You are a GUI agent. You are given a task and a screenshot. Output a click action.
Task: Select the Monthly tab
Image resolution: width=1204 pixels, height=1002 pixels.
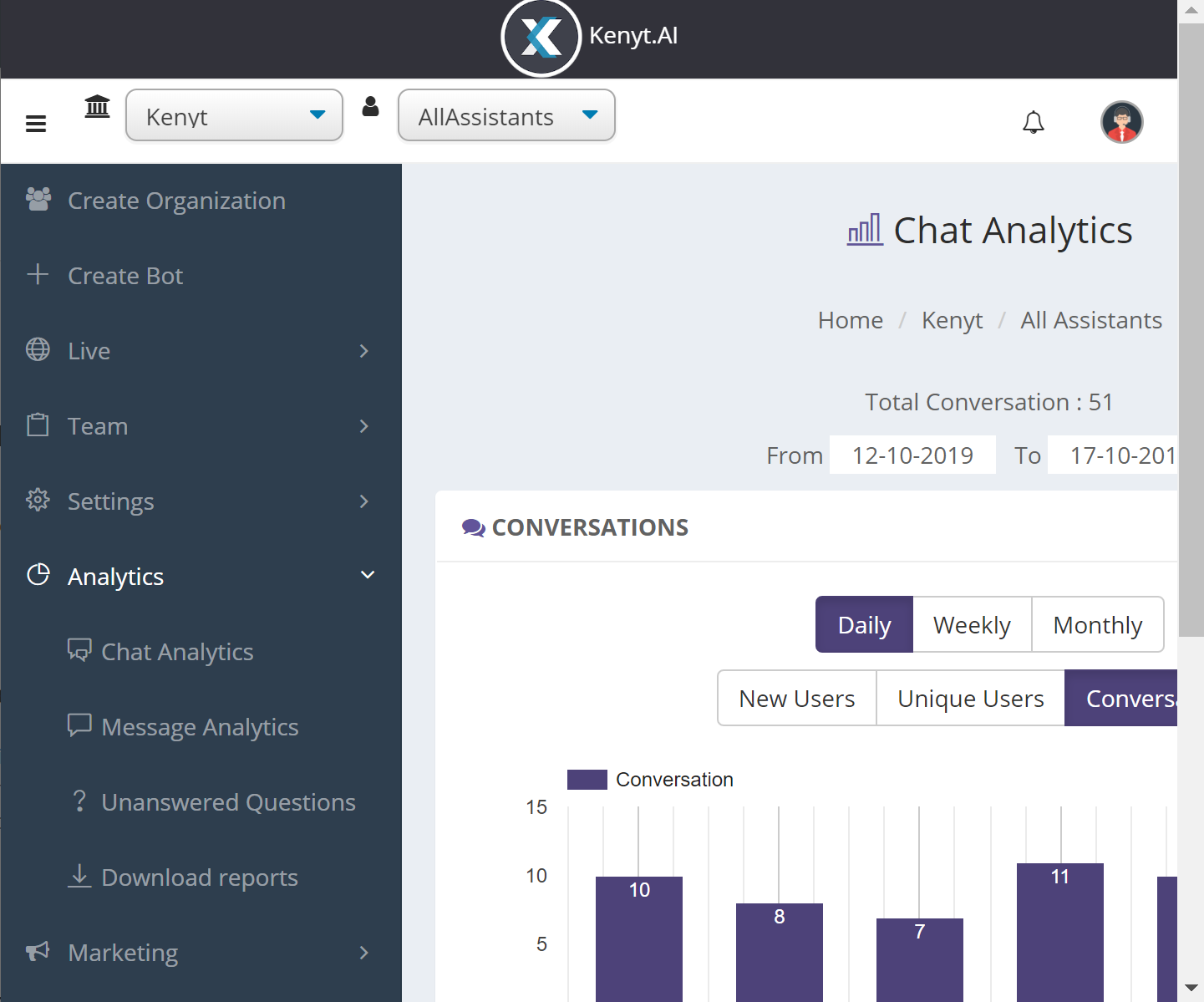pyautogui.click(x=1098, y=624)
